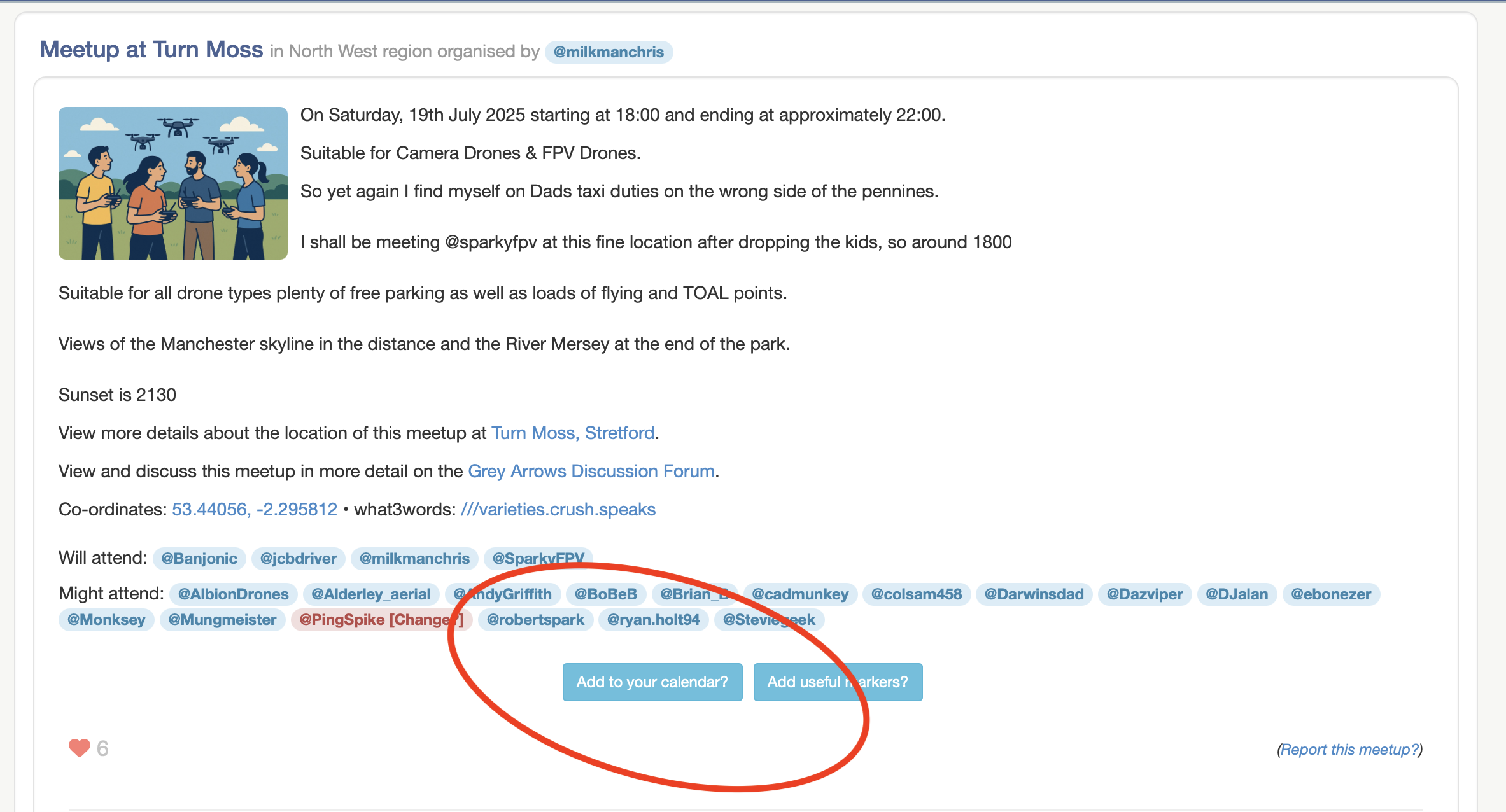The height and width of the screenshot is (812, 1506).
Task: Click the Report this meetup link
Action: [1349, 750]
